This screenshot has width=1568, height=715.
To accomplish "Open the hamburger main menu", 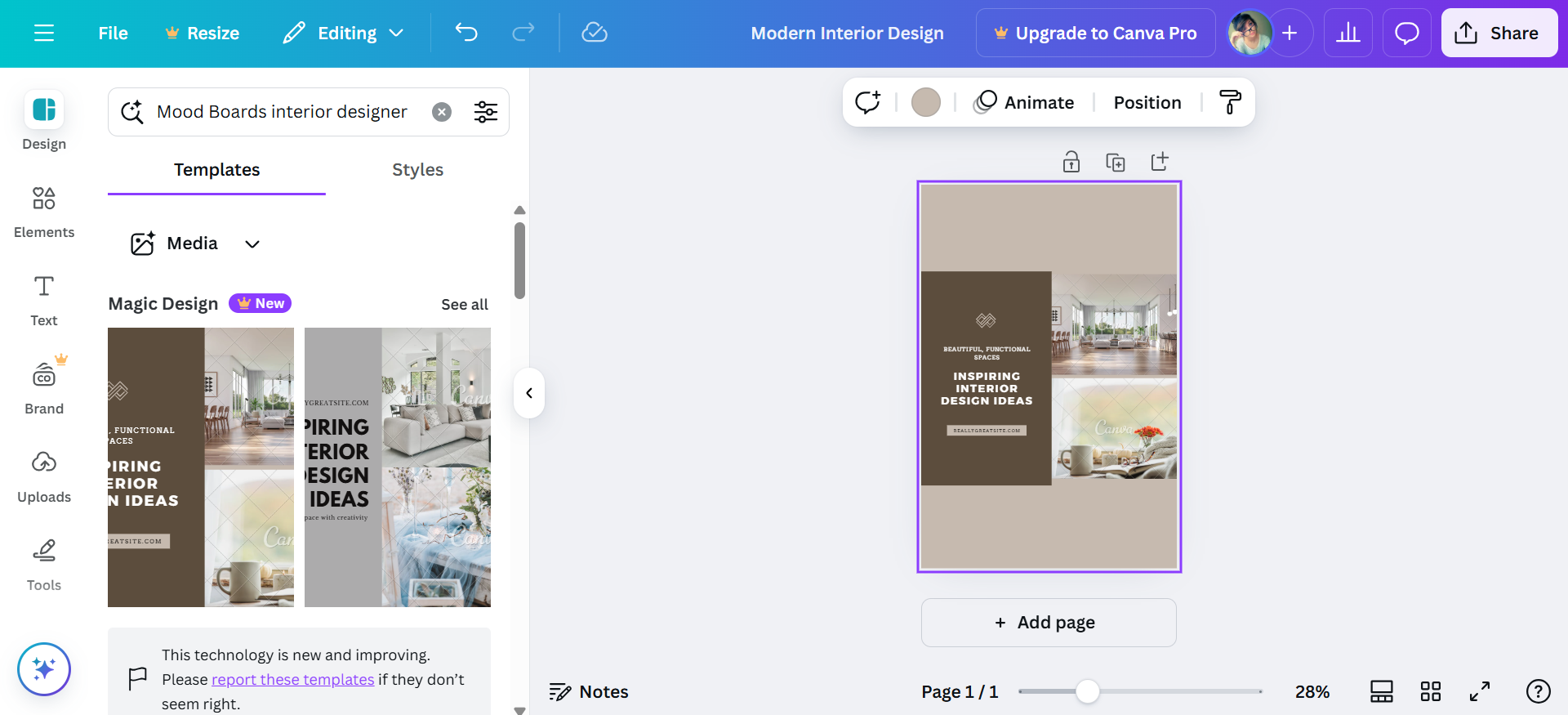I will pyautogui.click(x=44, y=33).
